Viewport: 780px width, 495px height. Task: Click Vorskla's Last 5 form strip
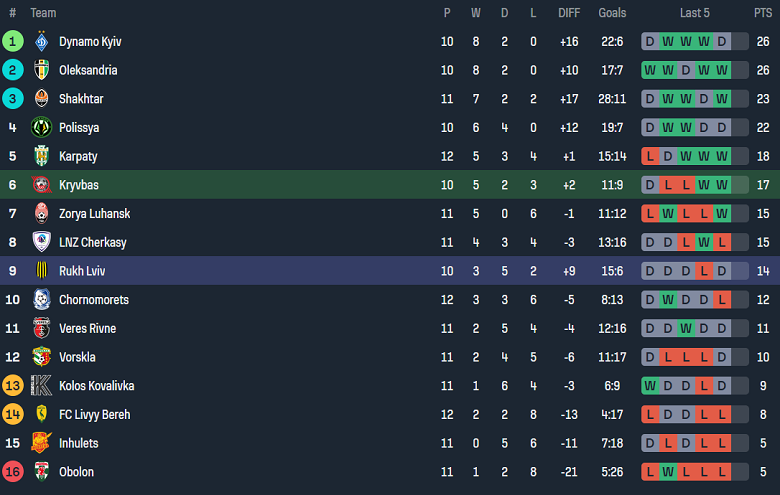695,357
